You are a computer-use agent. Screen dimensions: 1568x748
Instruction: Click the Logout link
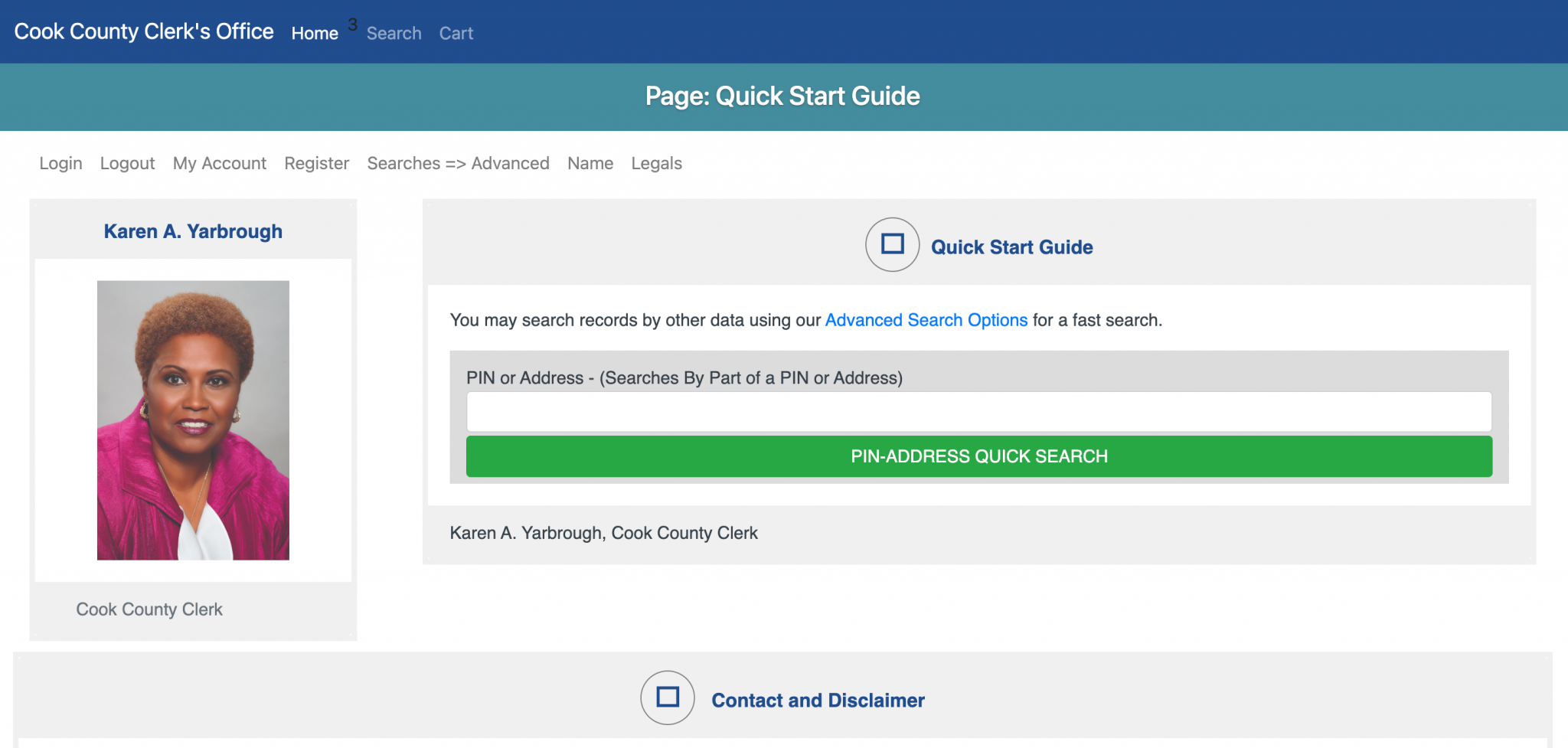tap(127, 164)
